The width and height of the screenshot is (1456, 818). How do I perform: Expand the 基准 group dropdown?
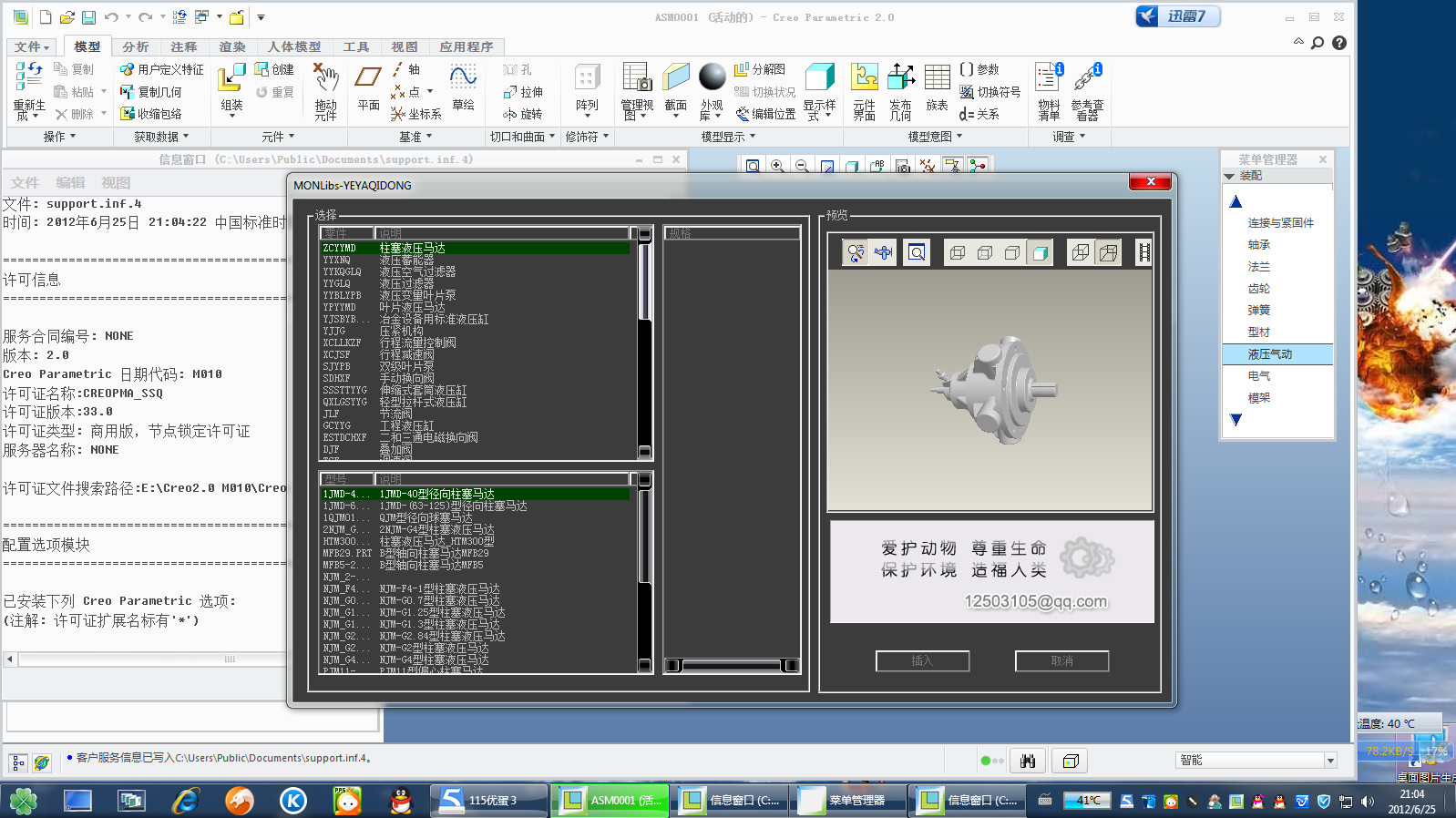click(415, 137)
